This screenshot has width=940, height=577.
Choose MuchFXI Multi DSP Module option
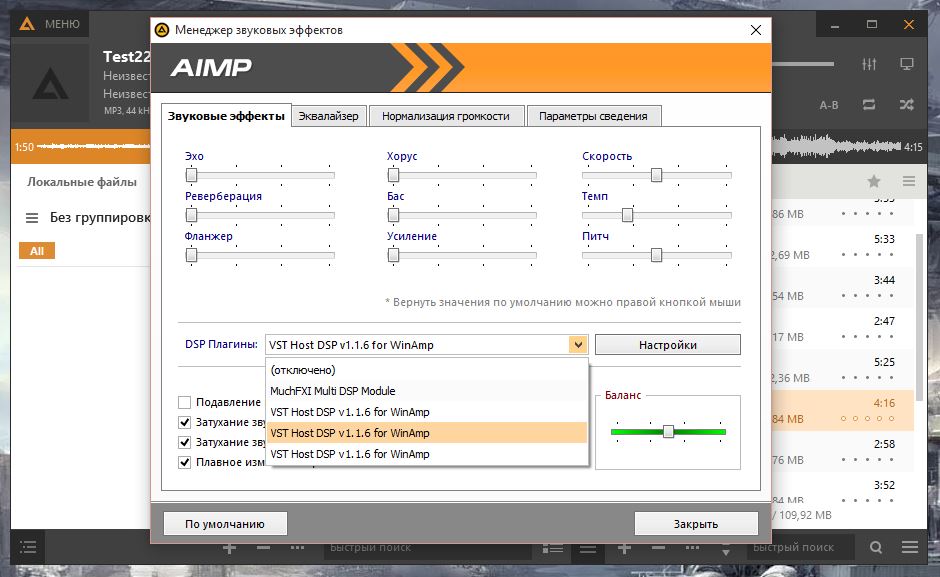click(426, 391)
